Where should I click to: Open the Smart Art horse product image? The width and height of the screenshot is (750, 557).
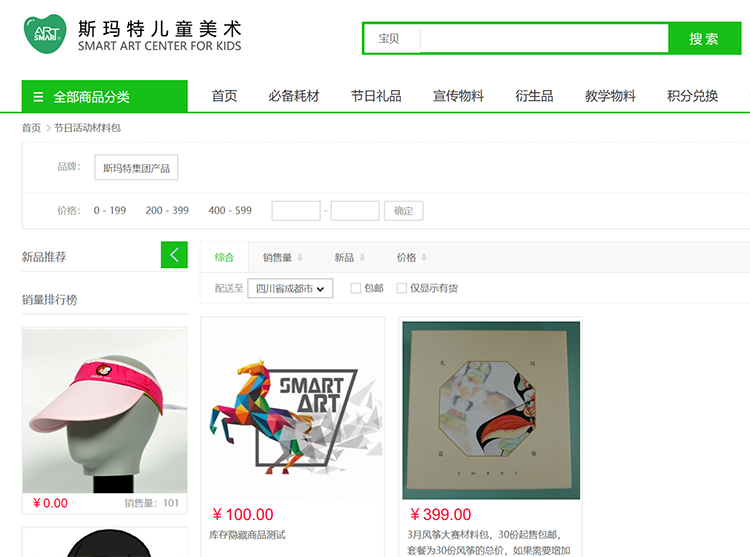coord(293,409)
